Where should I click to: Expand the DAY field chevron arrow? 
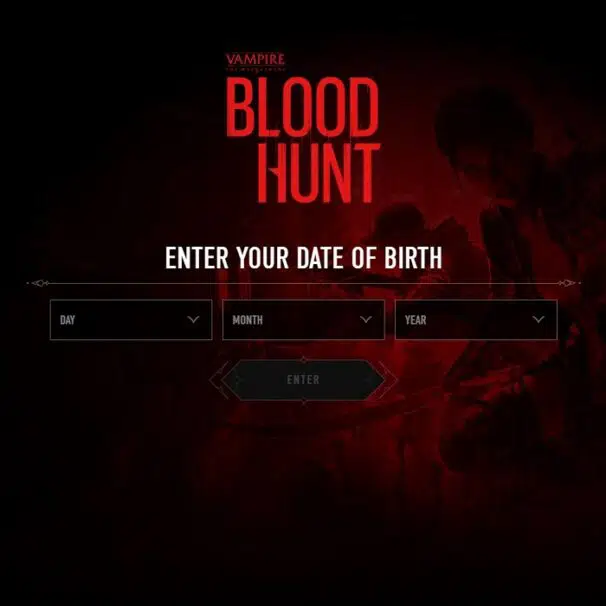[193, 320]
